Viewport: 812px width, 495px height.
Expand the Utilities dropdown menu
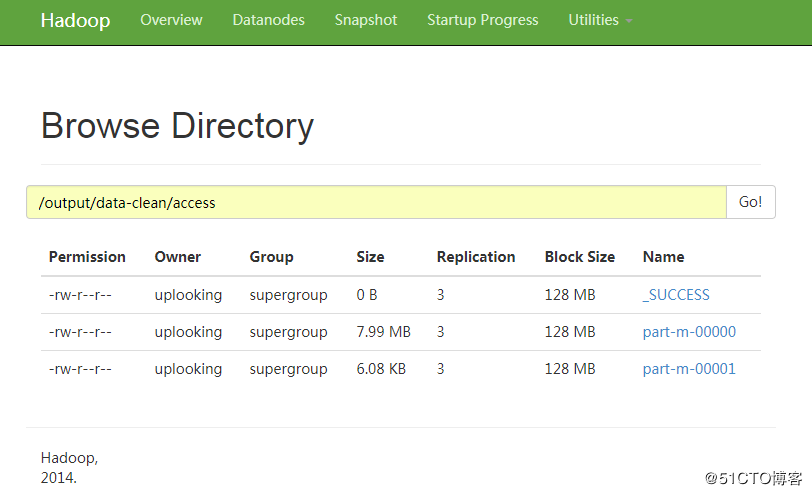click(600, 20)
